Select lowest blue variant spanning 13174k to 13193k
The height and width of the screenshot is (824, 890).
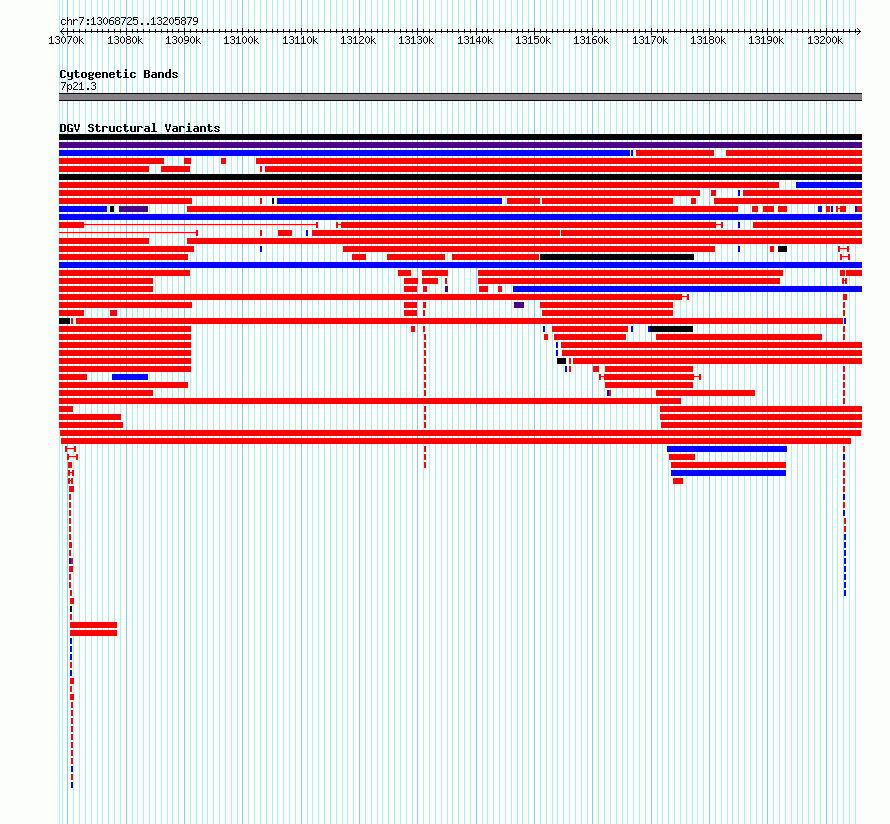[x=728, y=473]
